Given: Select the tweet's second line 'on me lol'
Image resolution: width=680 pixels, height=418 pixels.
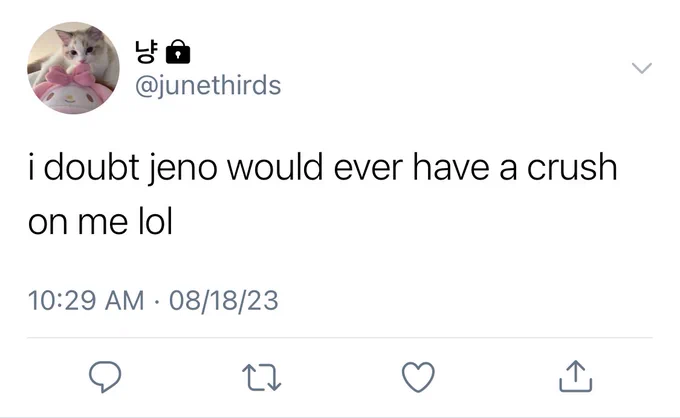Looking at the screenshot, I should (x=101, y=221).
